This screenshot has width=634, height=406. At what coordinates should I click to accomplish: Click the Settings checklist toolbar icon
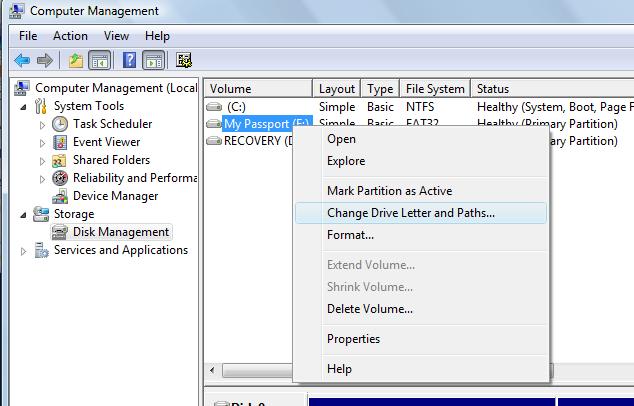(x=184, y=60)
